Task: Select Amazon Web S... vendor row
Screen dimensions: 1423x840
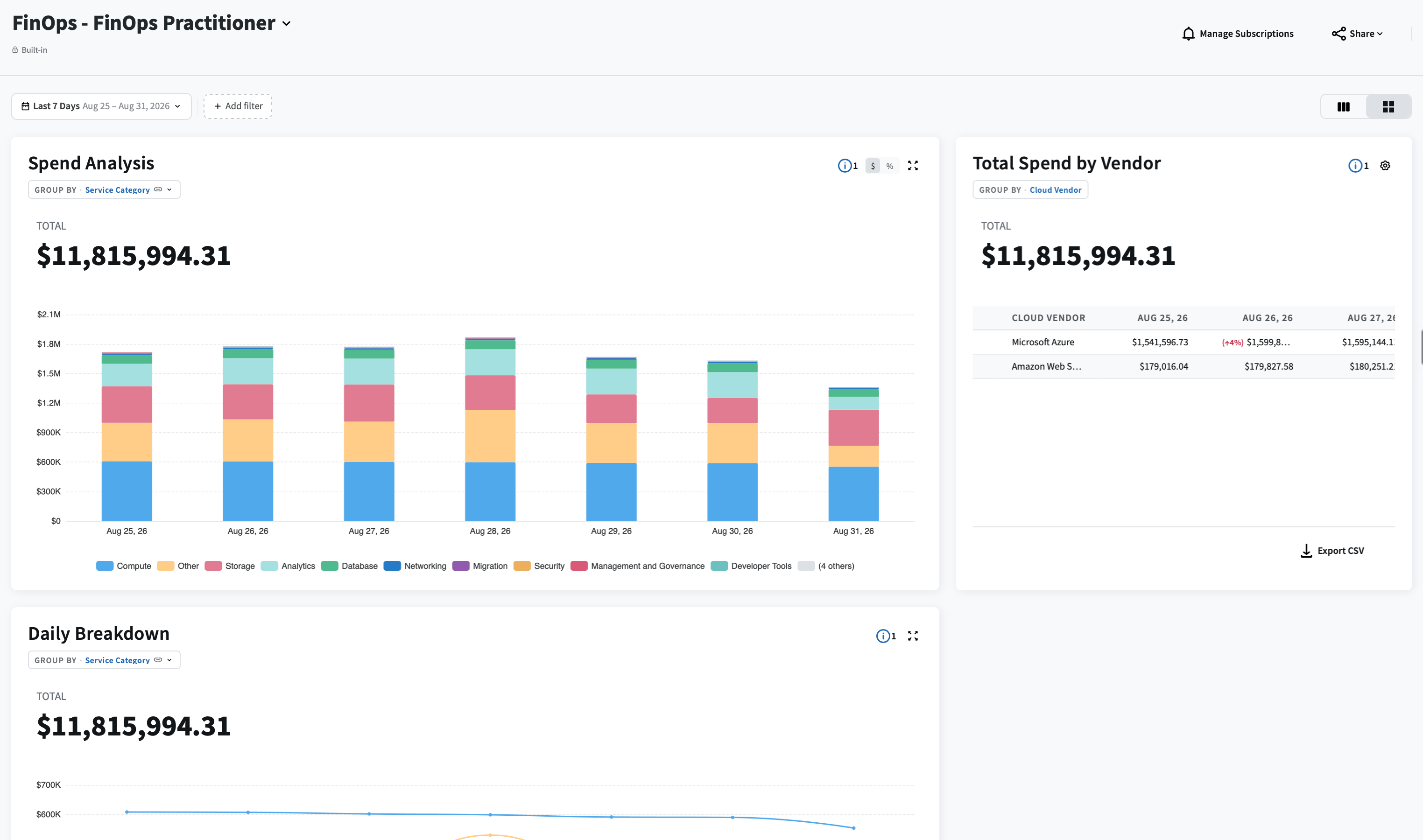Action: pyautogui.click(x=1183, y=367)
